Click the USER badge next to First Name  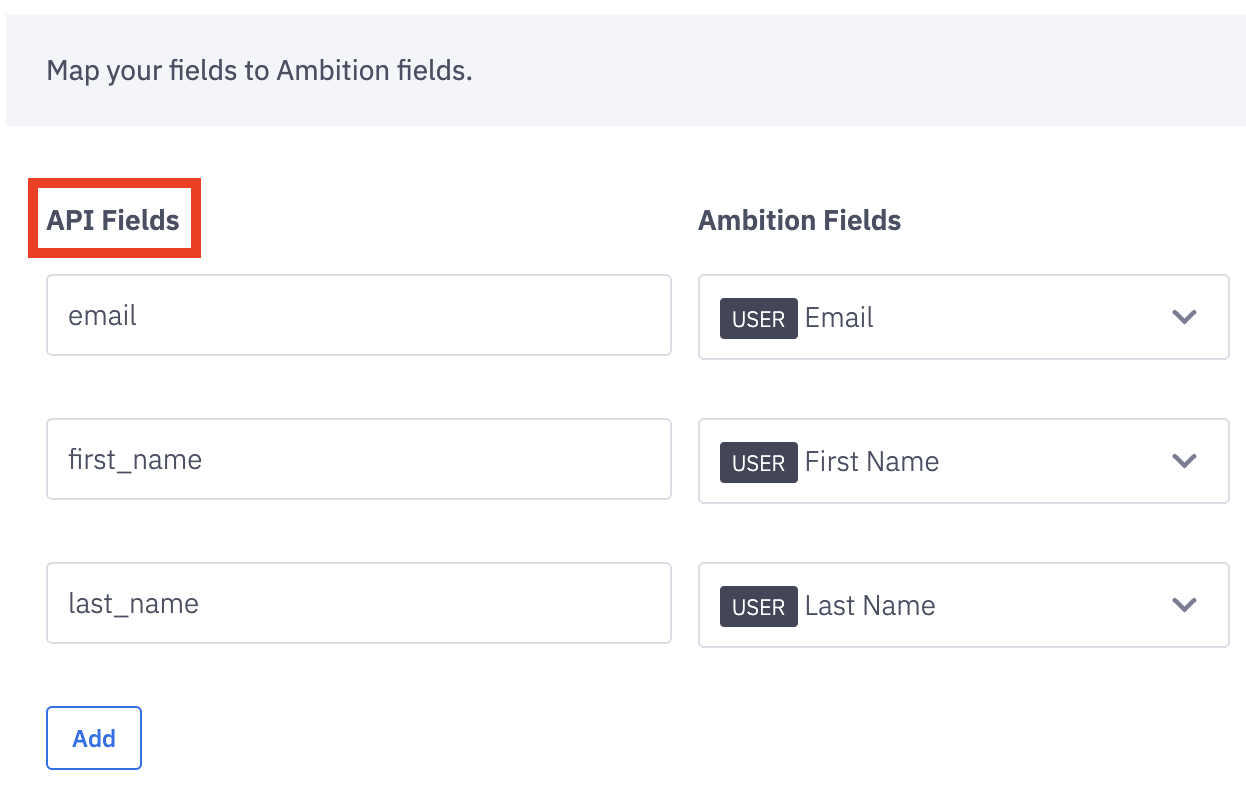pos(758,463)
